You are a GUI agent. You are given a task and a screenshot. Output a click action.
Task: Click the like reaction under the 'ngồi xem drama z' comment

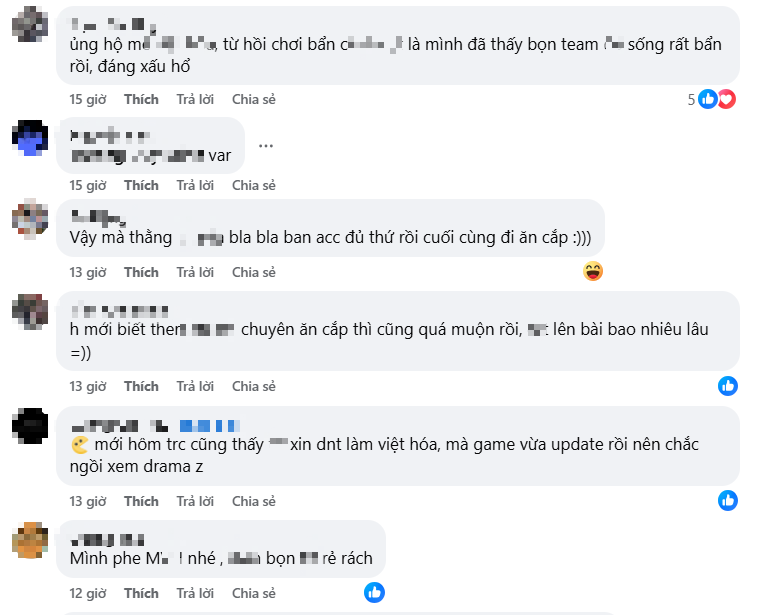727,500
